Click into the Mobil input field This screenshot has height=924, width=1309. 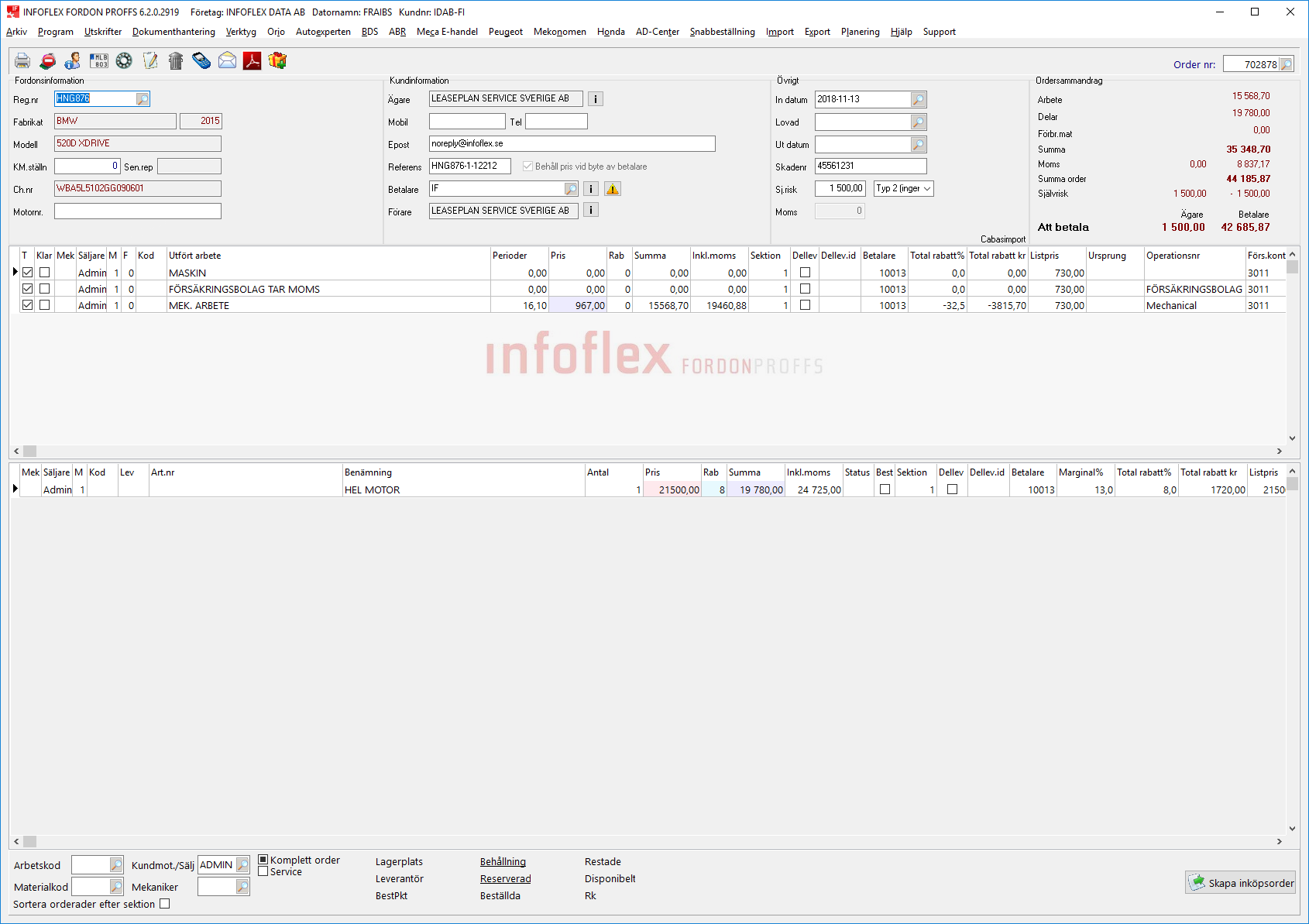click(x=467, y=122)
